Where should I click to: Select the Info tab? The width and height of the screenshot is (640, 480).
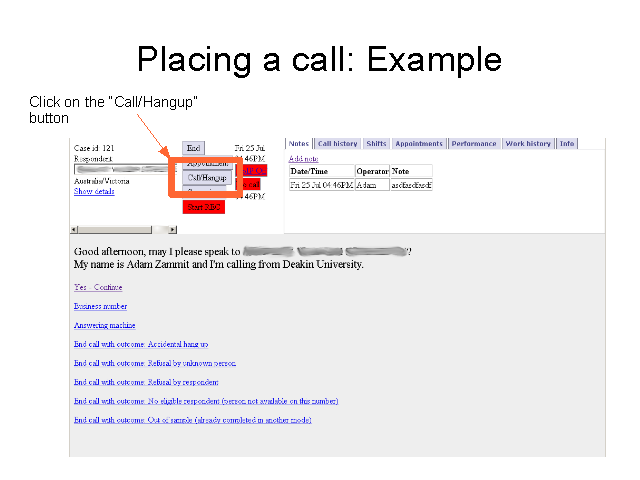[567, 144]
